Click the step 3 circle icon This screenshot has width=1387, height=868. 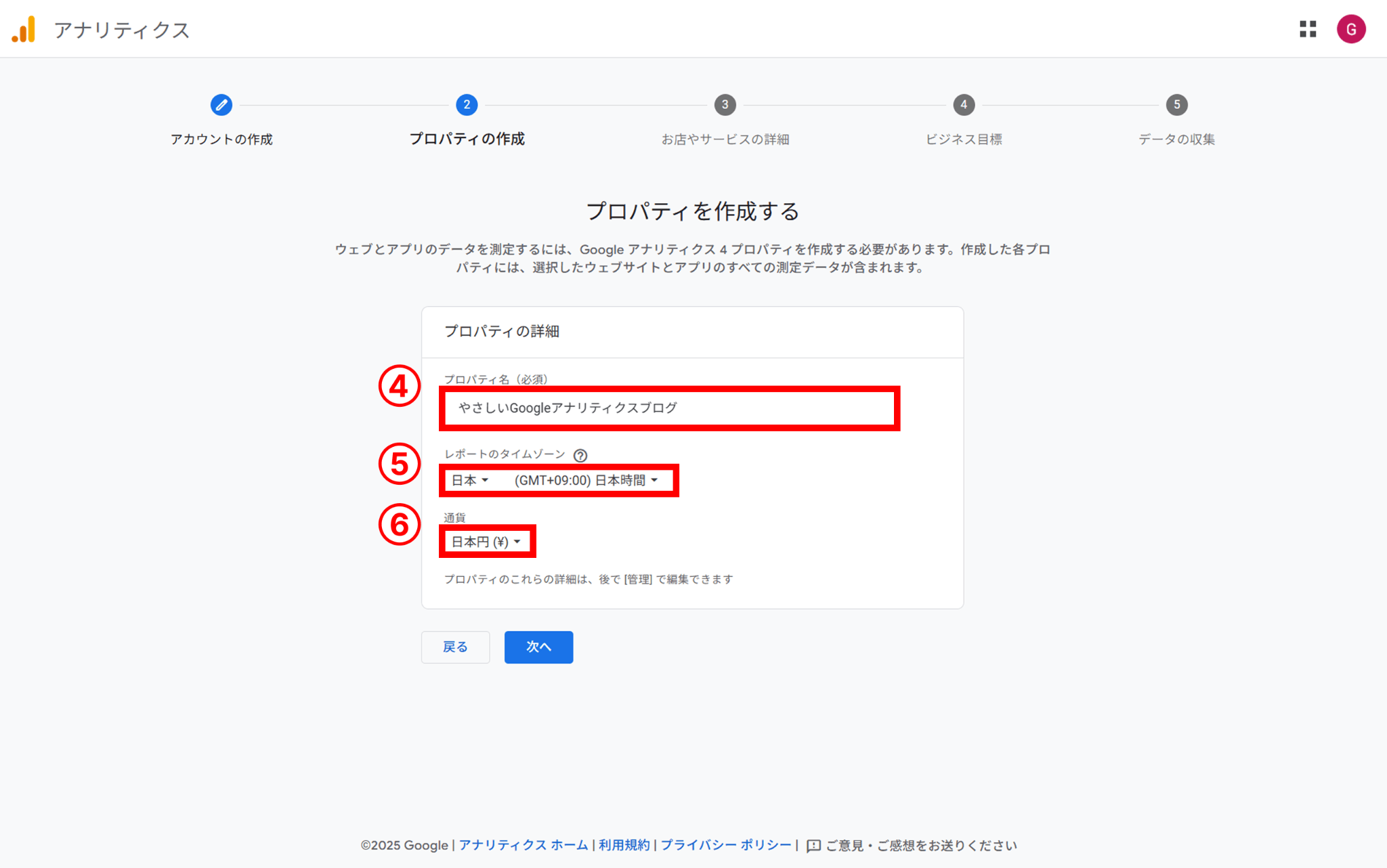[x=725, y=105]
